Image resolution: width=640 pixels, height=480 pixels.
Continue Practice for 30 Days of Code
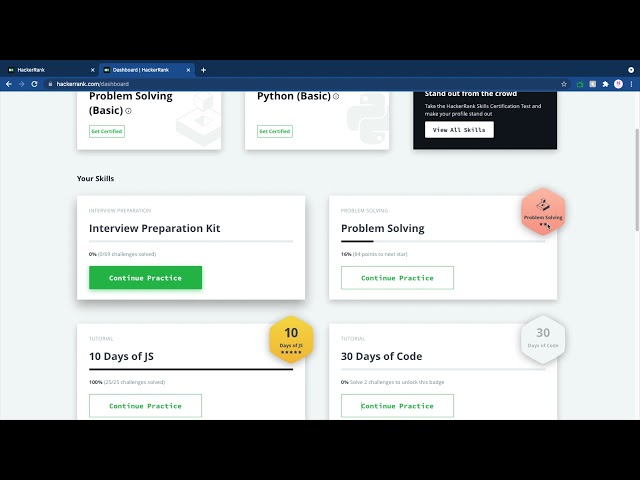click(x=397, y=406)
